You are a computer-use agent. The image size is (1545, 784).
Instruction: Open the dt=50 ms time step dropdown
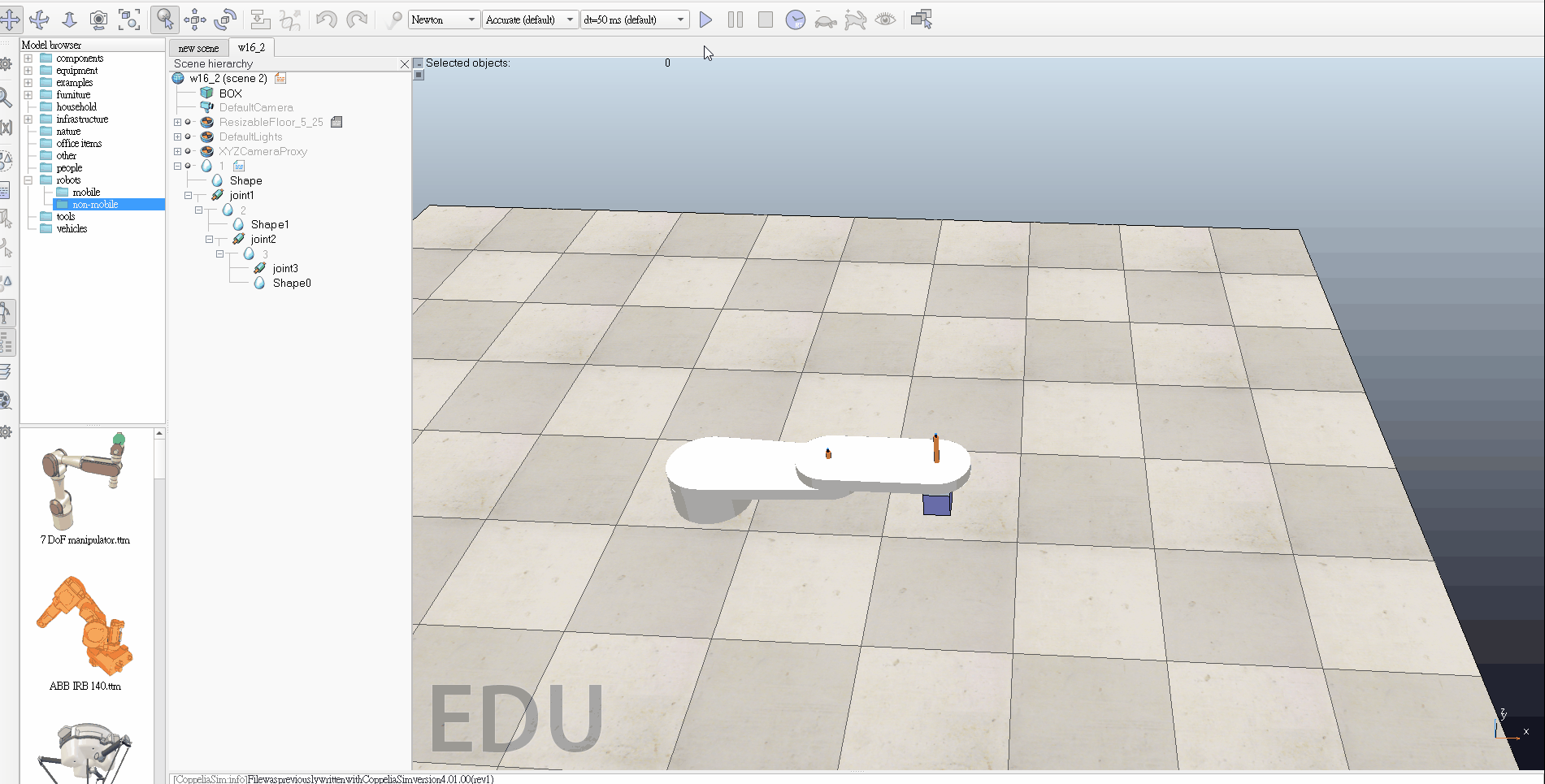pyautogui.click(x=635, y=19)
